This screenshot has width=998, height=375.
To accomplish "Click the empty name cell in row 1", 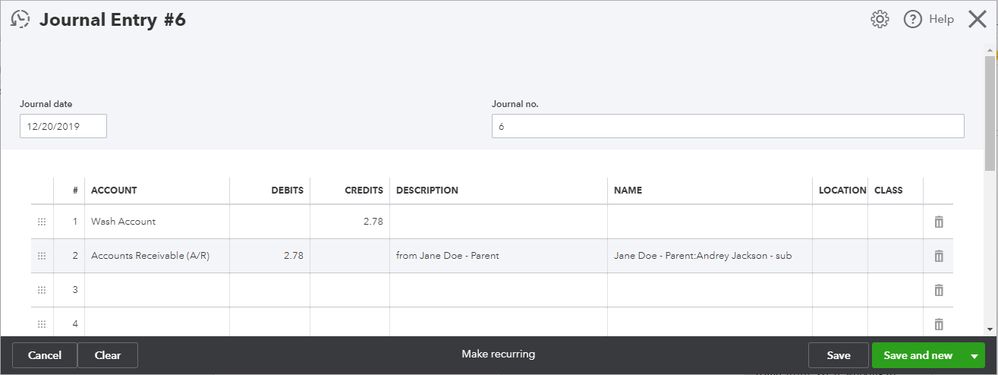I will 710,222.
